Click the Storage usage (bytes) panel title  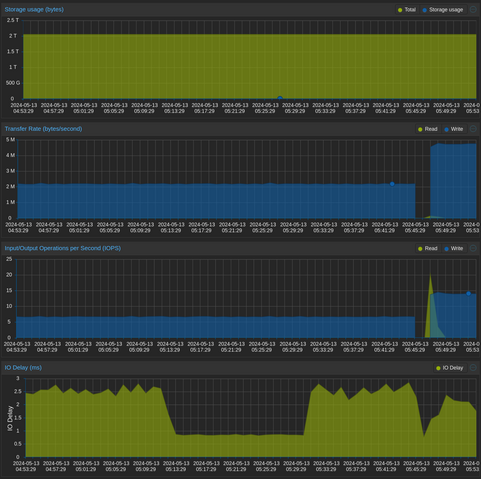click(34, 9)
